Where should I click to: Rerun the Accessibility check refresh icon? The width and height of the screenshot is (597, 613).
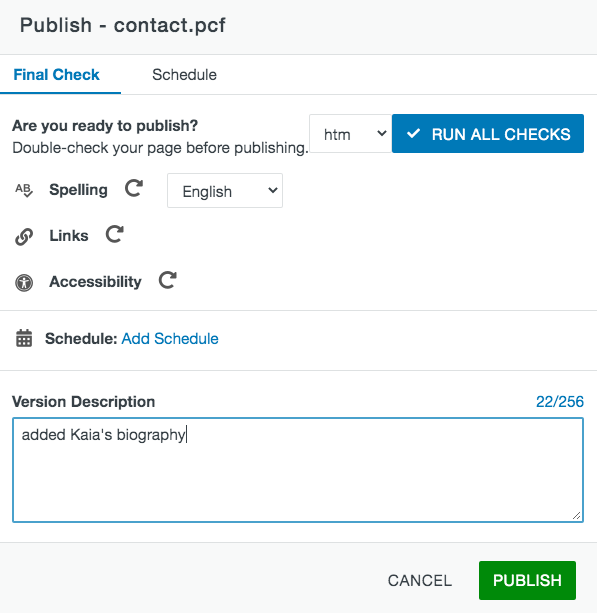click(x=168, y=280)
